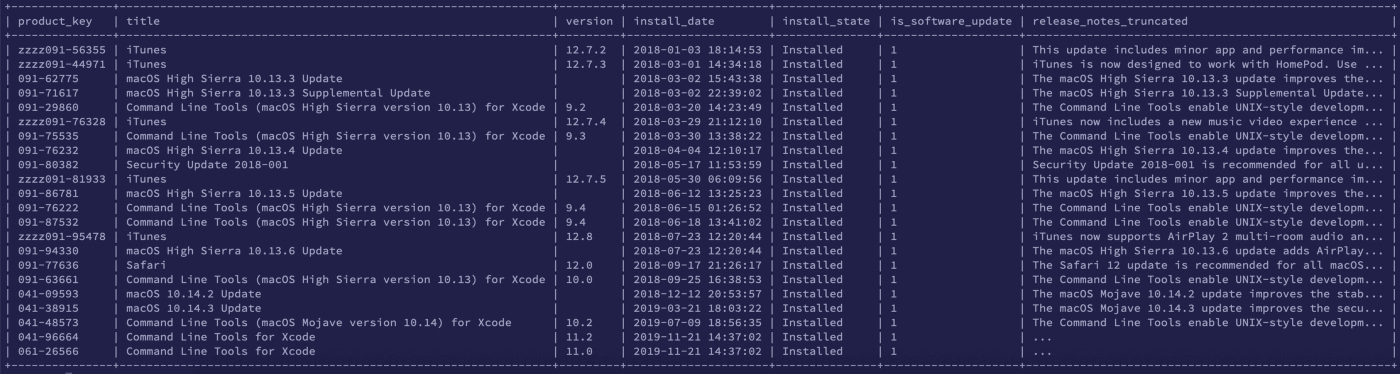The image size is (1400, 374).
Task: Click release note about HomePod
Action: (x=1208, y=64)
